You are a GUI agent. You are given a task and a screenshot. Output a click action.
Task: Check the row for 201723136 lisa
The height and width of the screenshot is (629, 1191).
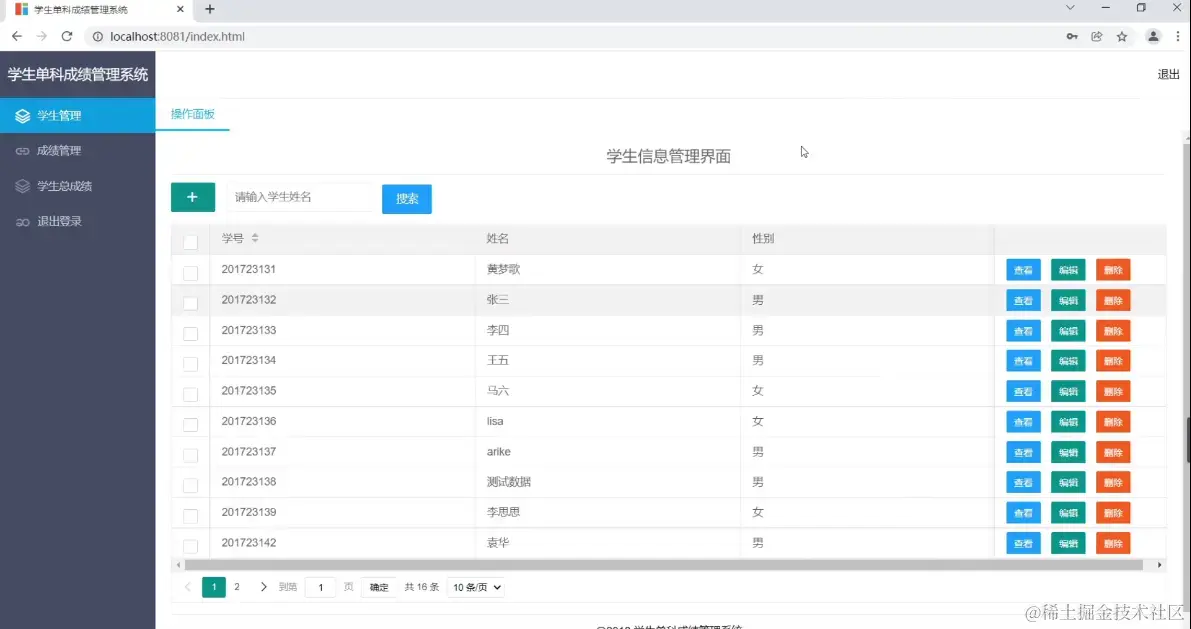pos(191,425)
